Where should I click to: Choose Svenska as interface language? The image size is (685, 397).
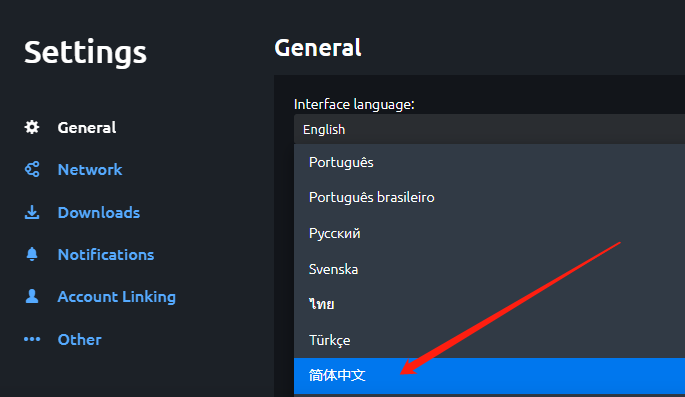point(489,269)
